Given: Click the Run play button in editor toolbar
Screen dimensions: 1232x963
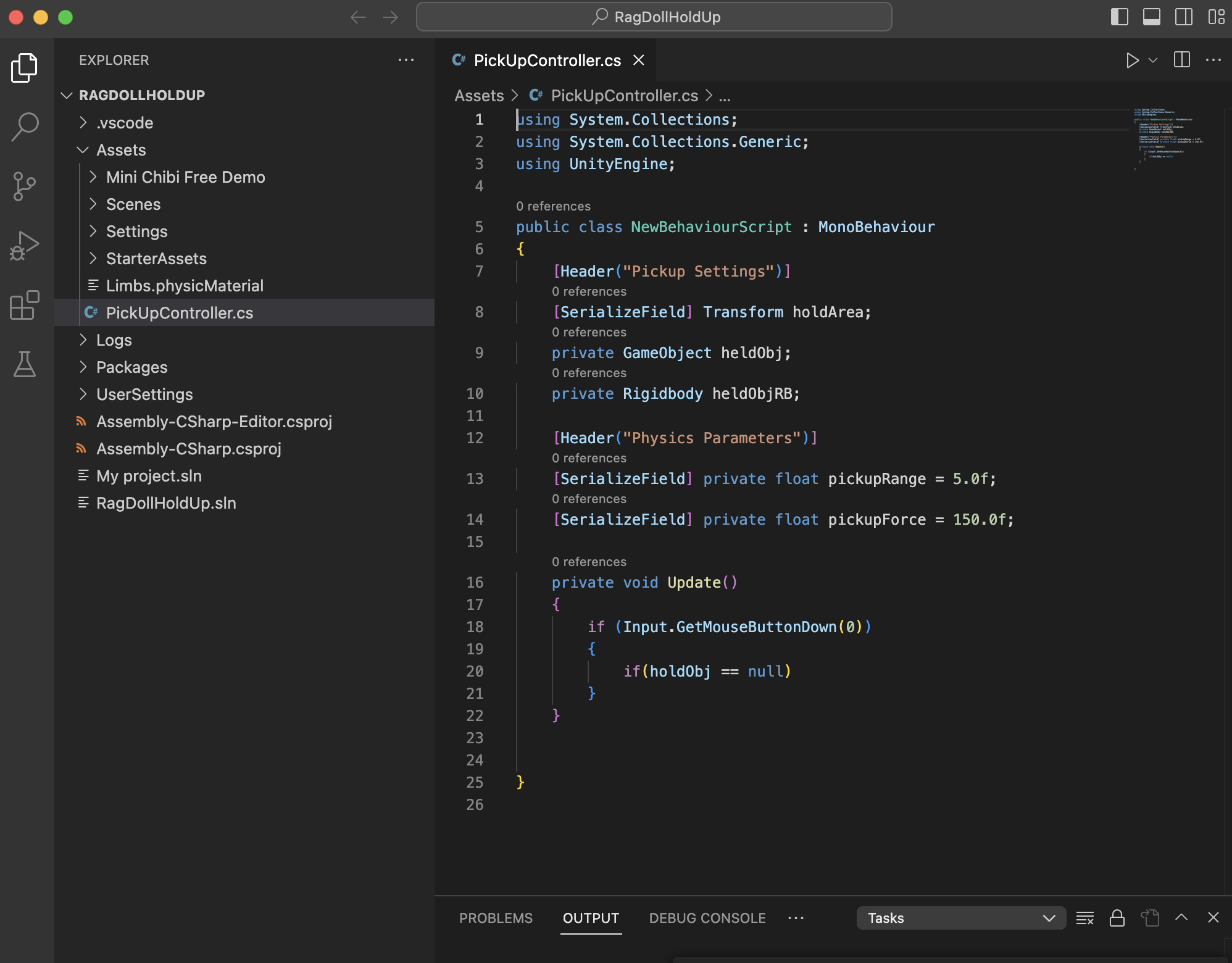Looking at the screenshot, I should click(1132, 60).
